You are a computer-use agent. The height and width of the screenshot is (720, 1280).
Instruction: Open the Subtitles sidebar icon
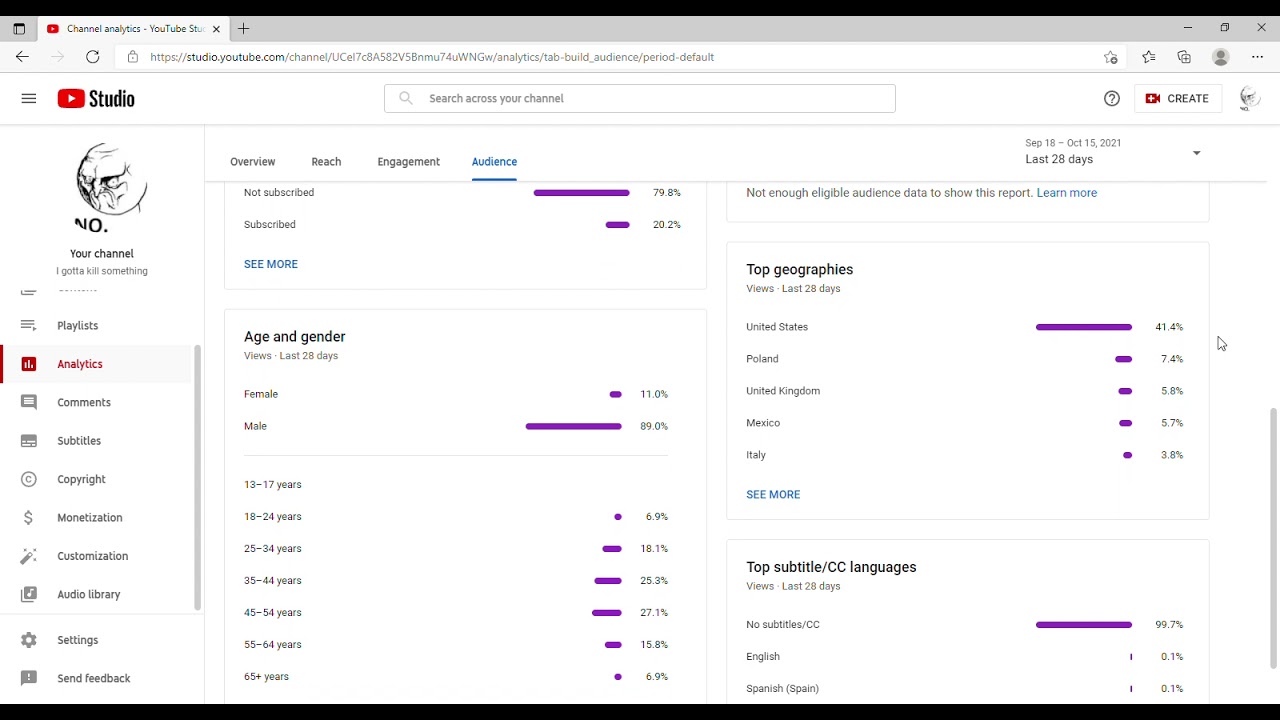tap(29, 441)
